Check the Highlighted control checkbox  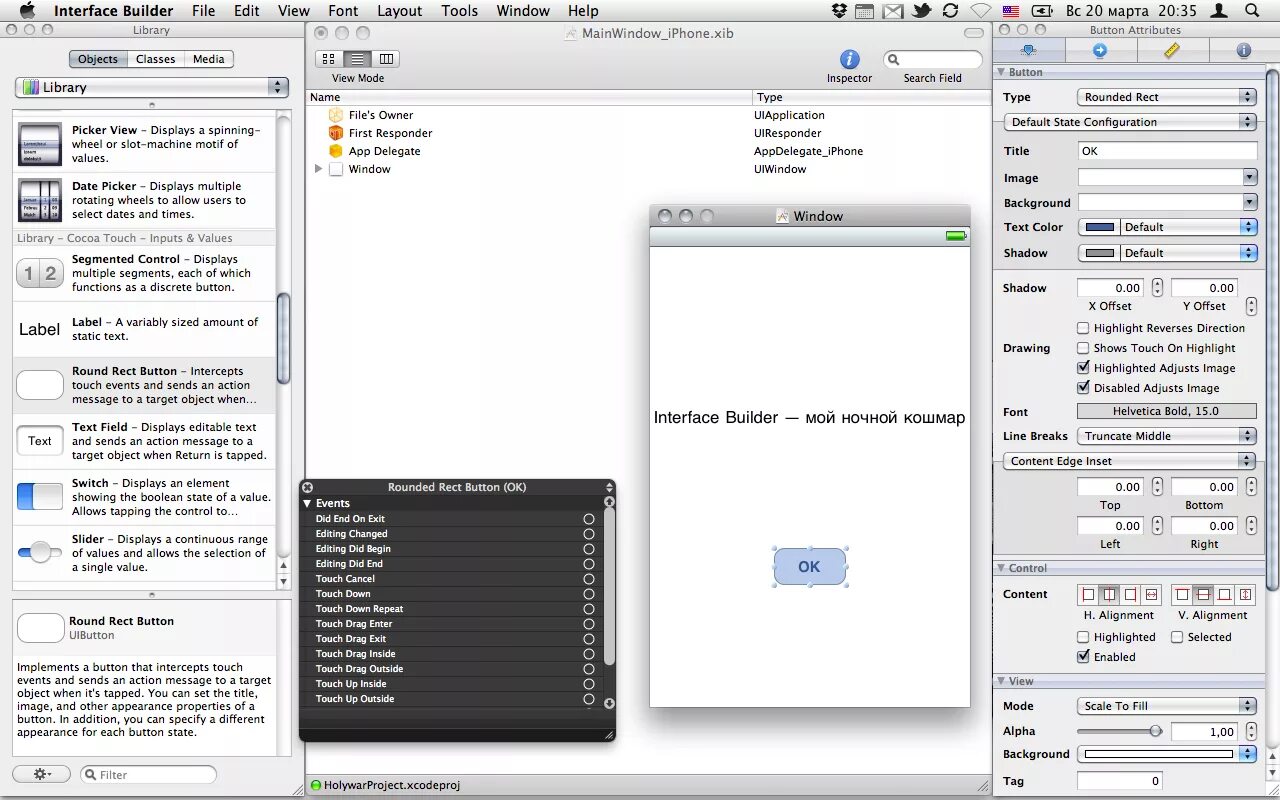[1083, 637]
